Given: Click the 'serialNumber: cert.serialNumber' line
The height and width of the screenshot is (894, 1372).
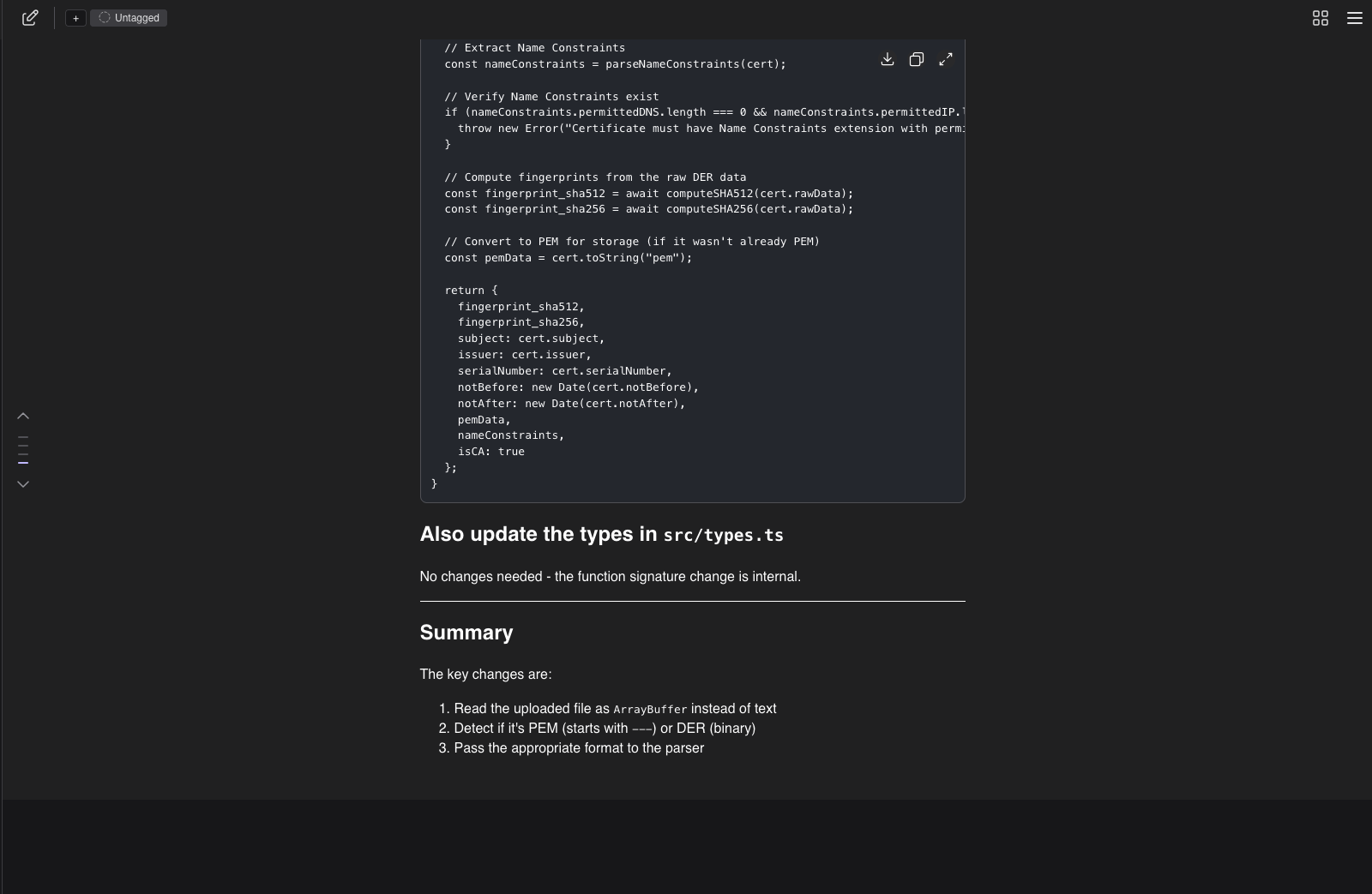Looking at the screenshot, I should click(564, 371).
